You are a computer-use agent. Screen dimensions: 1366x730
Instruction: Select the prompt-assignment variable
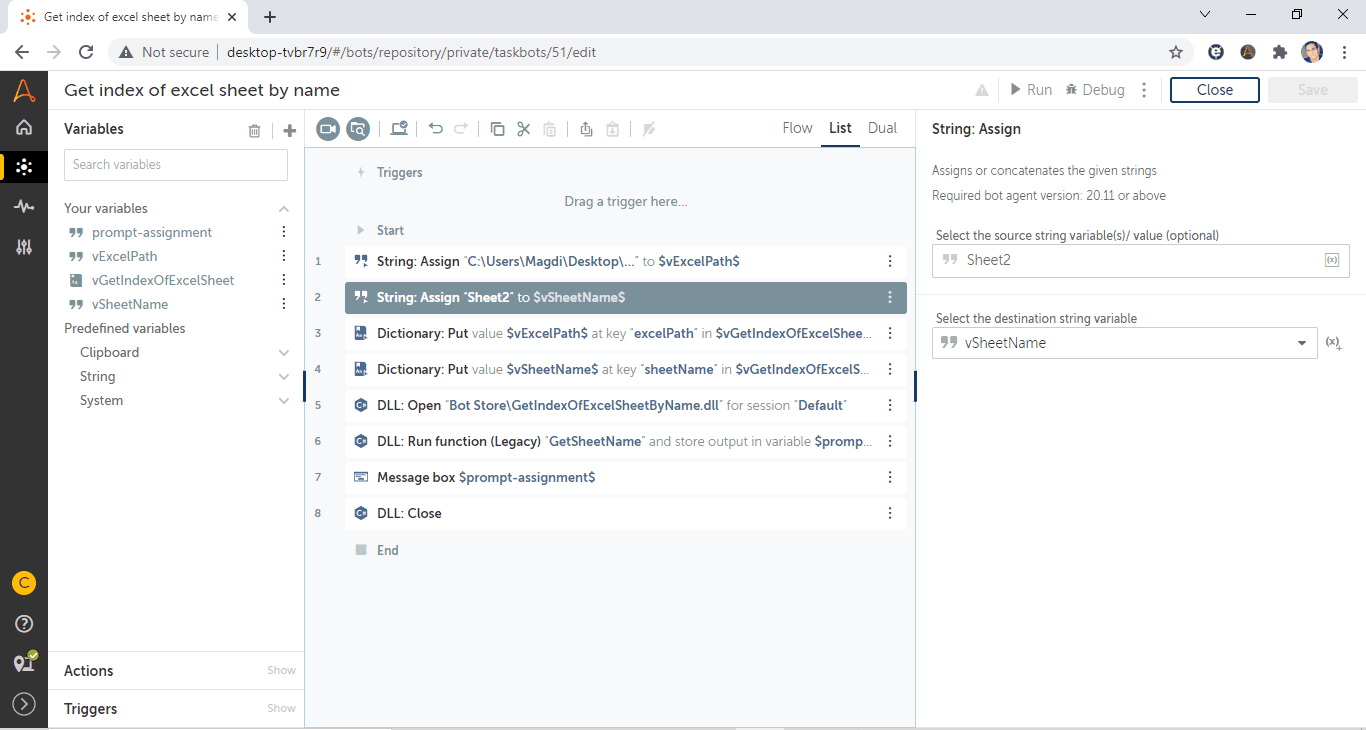152,233
